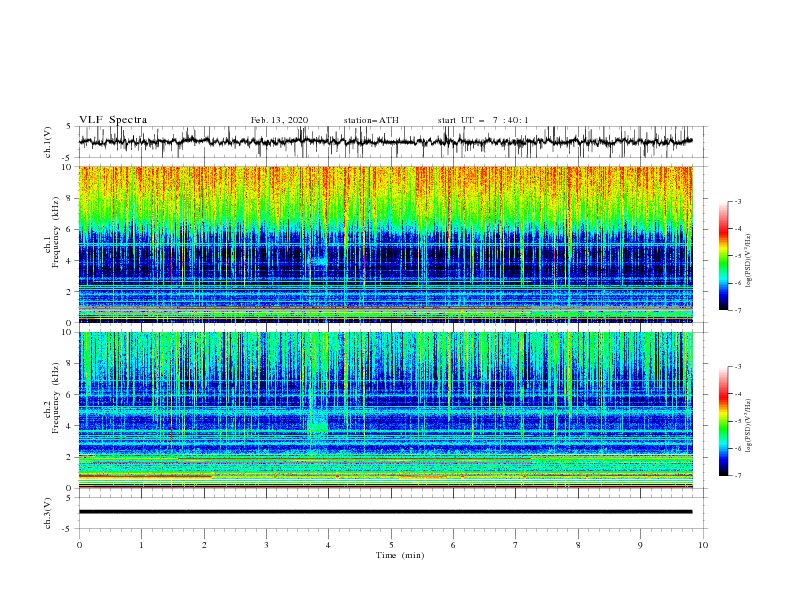The height and width of the screenshot is (612, 792).
Task: Click the "-7" tick on ch.2 color bar
Action: 738,476
